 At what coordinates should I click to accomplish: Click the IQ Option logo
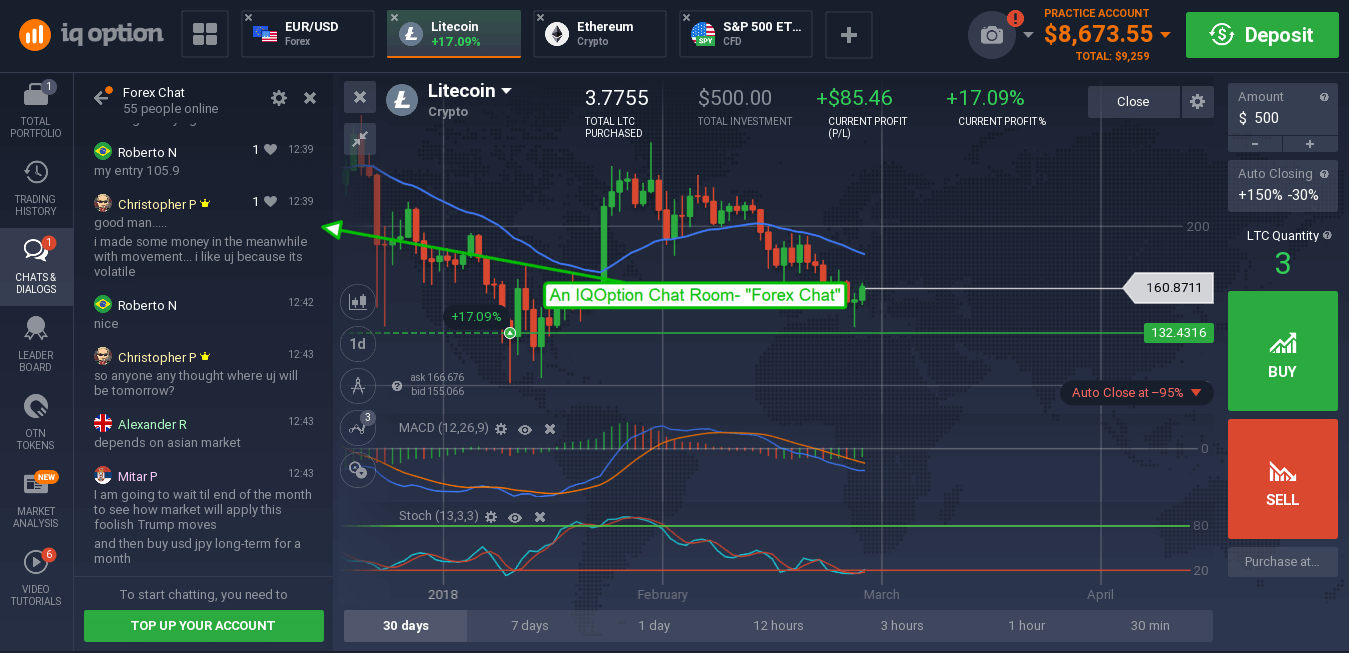pyautogui.click(x=91, y=35)
